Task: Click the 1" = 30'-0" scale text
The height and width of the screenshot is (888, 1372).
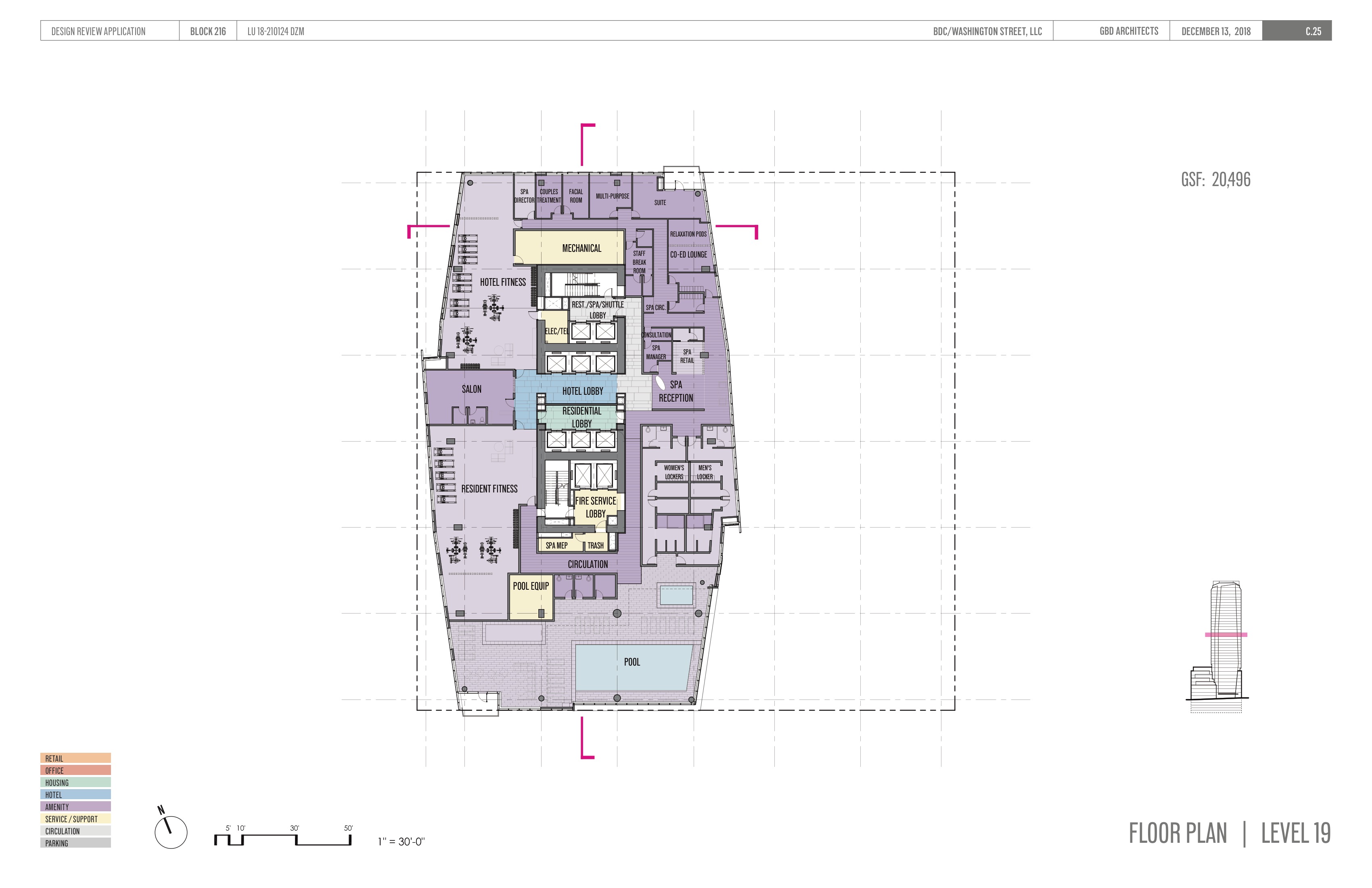Action: [x=401, y=842]
